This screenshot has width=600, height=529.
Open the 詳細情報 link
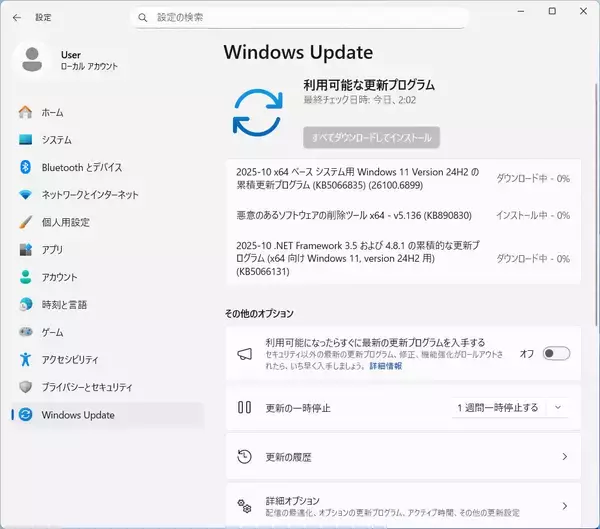pyautogui.click(x=385, y=366)
